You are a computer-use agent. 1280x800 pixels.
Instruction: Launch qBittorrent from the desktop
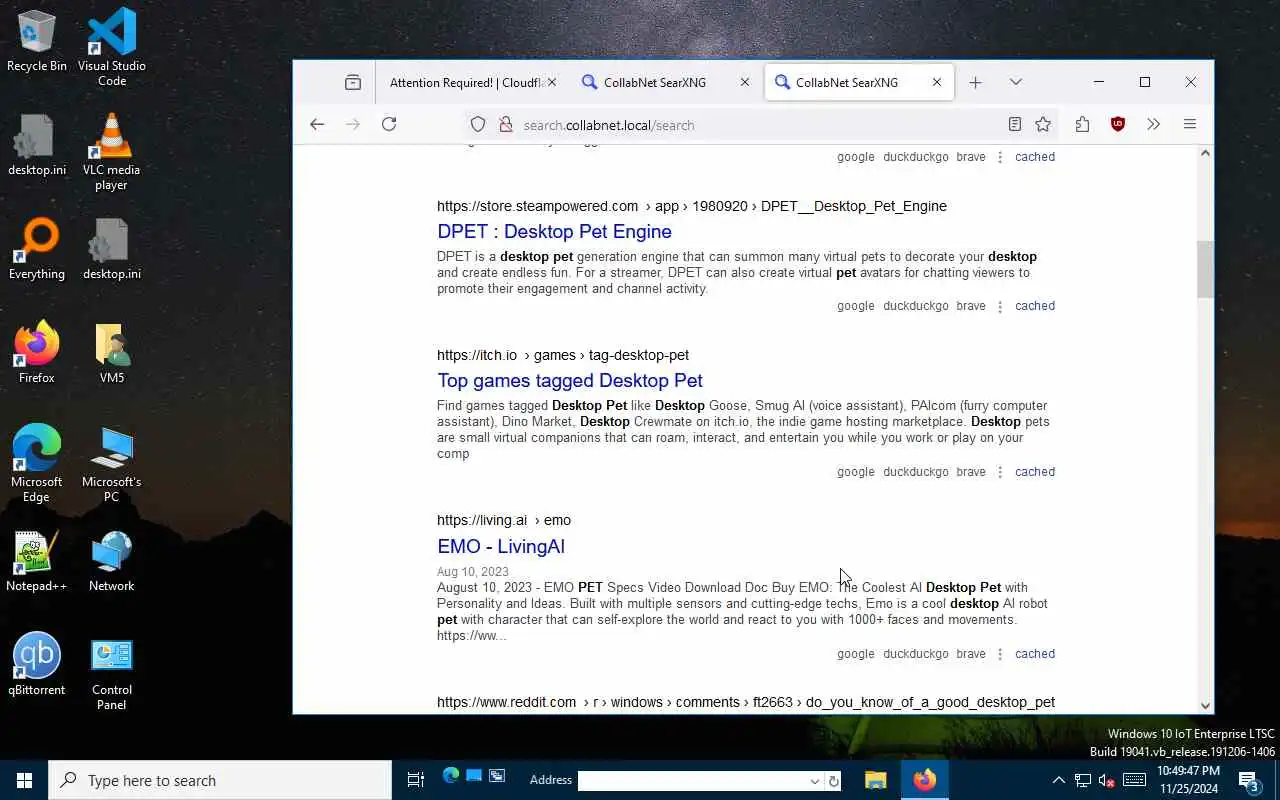(37, 664)
